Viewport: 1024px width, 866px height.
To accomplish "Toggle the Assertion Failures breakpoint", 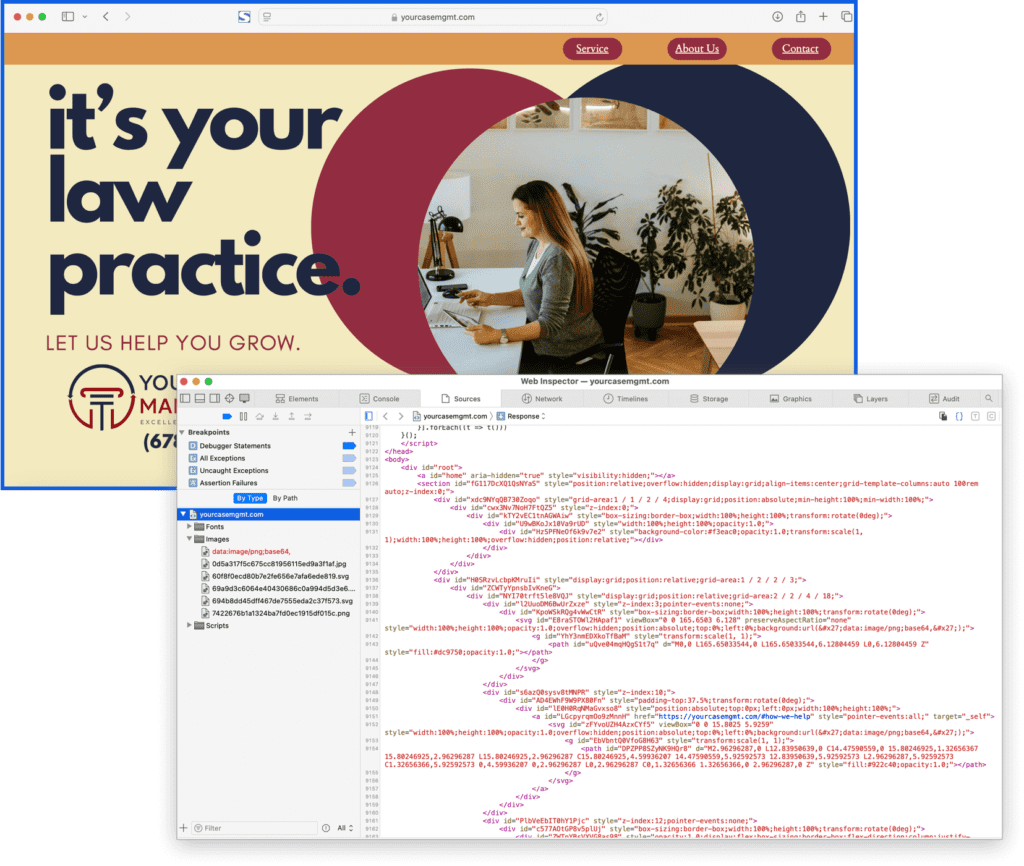I will pos(349,483).
